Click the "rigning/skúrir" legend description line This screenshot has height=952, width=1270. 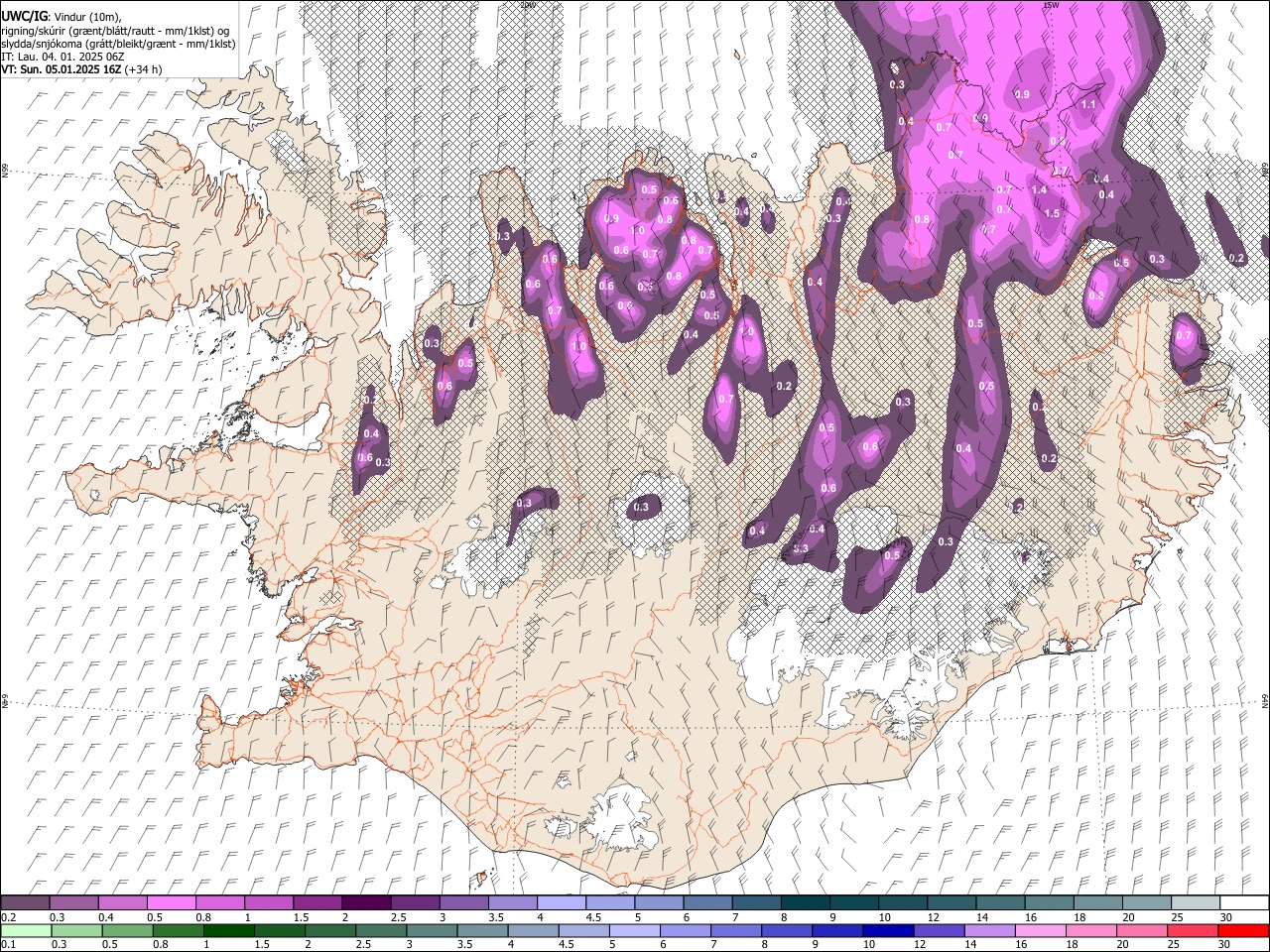click(x=117, y=31)
